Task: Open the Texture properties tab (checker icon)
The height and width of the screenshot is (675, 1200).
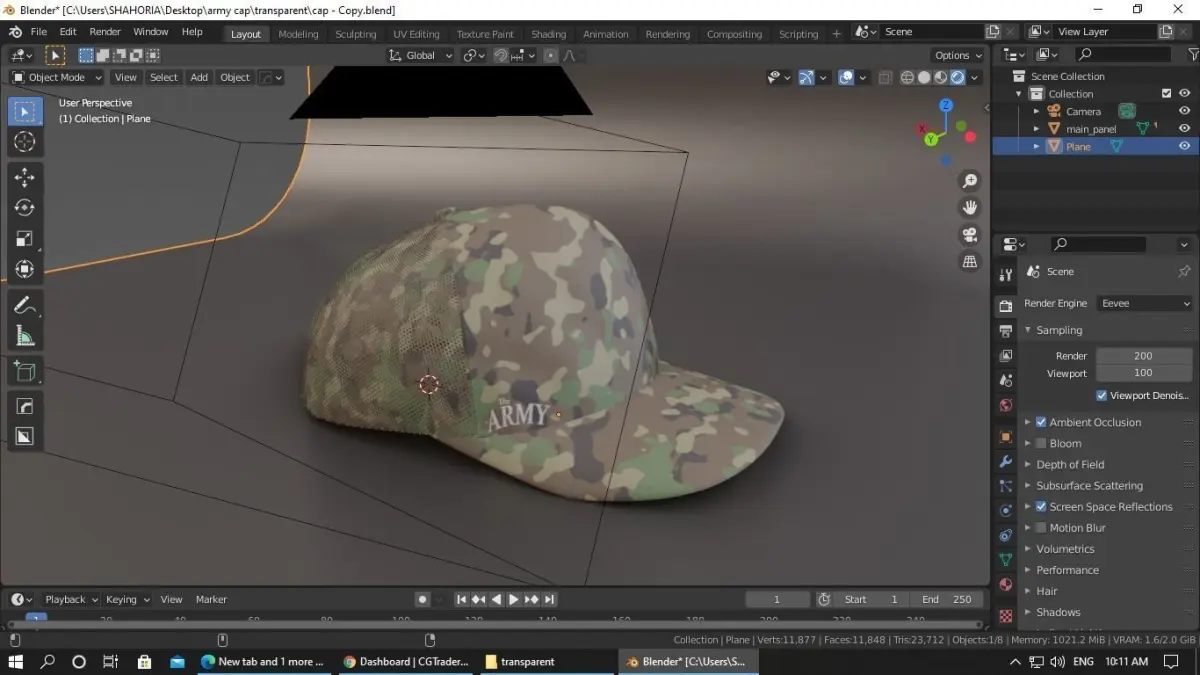Action: (1006, 615)
